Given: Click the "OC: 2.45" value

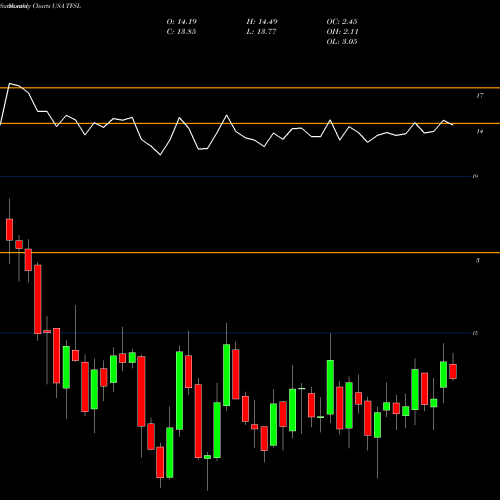Looking at the screenshot, I should (x=342, y=22).
